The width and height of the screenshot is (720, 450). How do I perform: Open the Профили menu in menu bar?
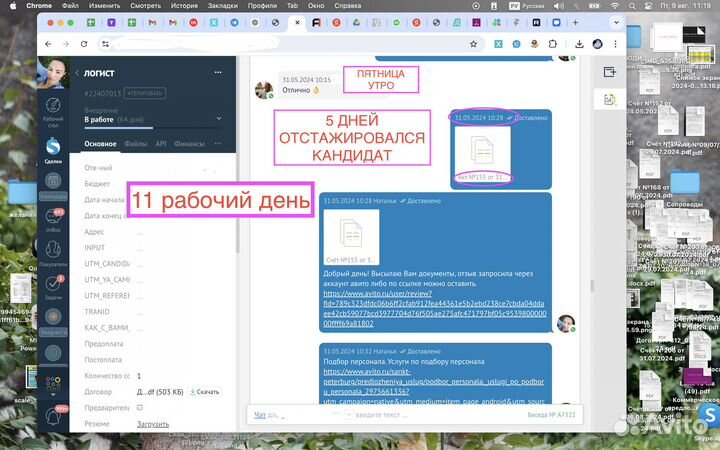pos(262,6)
